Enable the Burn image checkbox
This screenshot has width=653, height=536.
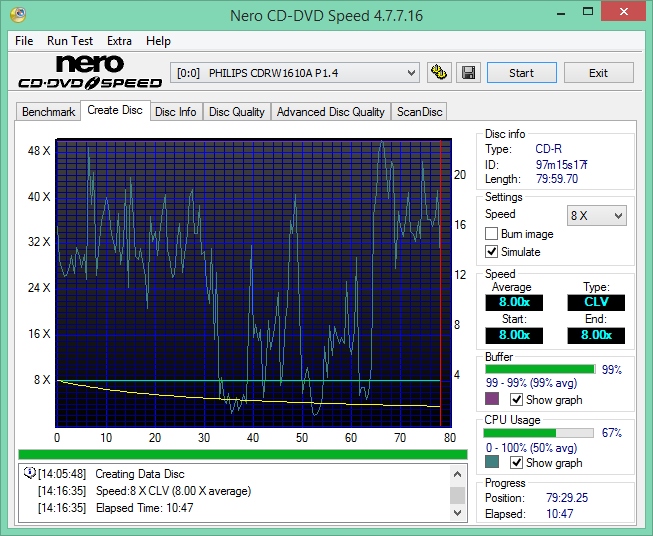click(x=492, y=234)
